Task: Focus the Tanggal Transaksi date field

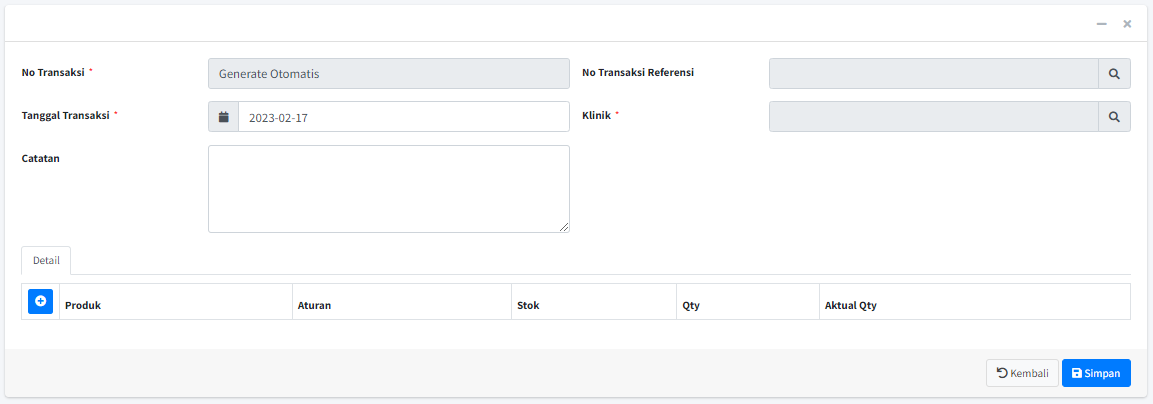Action: [403, 117]
